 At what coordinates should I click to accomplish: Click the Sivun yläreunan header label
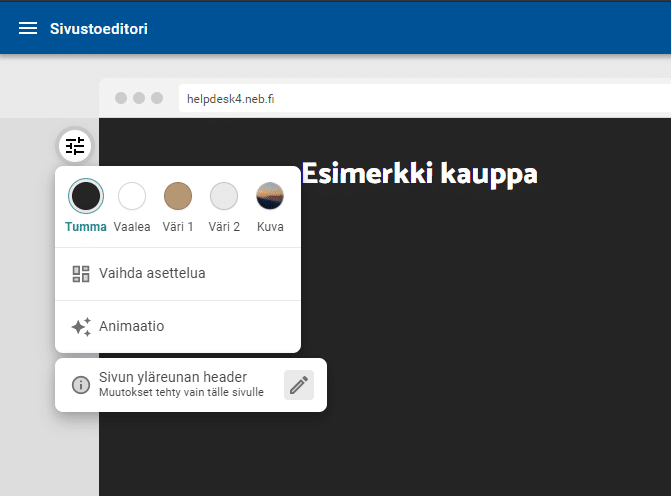(172, 377)
